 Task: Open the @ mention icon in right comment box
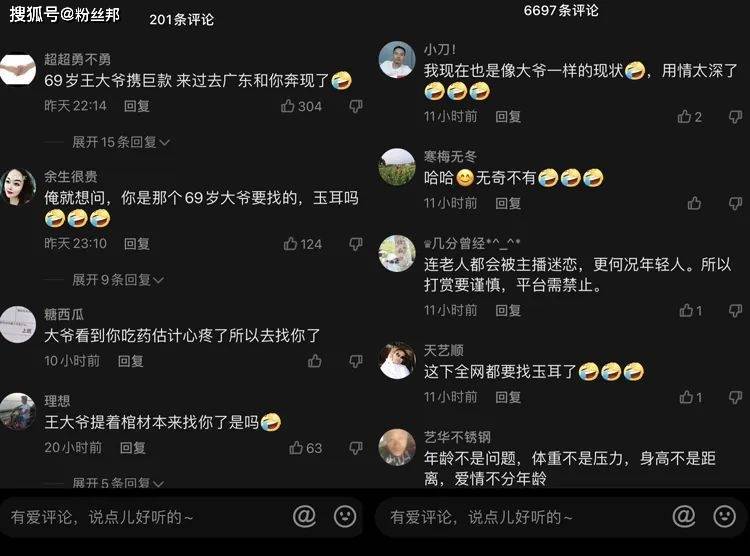(x=684, y=516)
